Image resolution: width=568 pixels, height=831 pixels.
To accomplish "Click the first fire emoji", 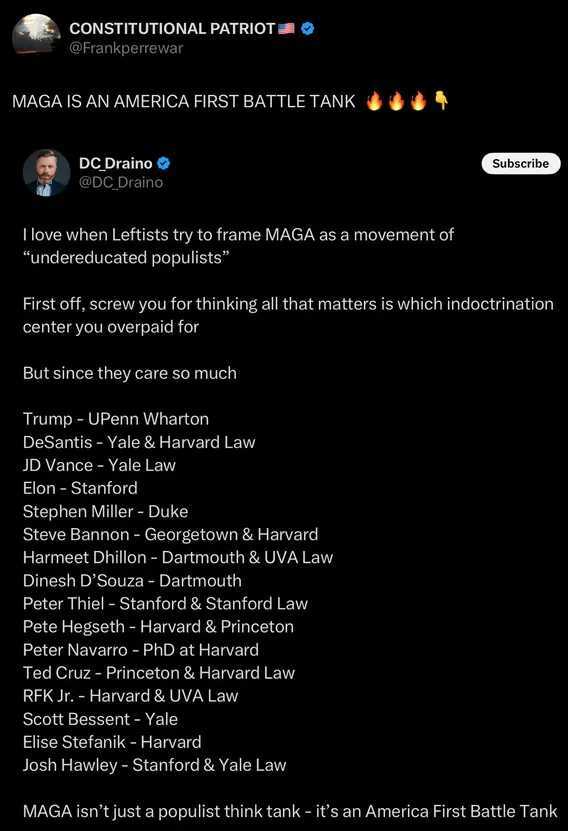I will coord(374,100).
